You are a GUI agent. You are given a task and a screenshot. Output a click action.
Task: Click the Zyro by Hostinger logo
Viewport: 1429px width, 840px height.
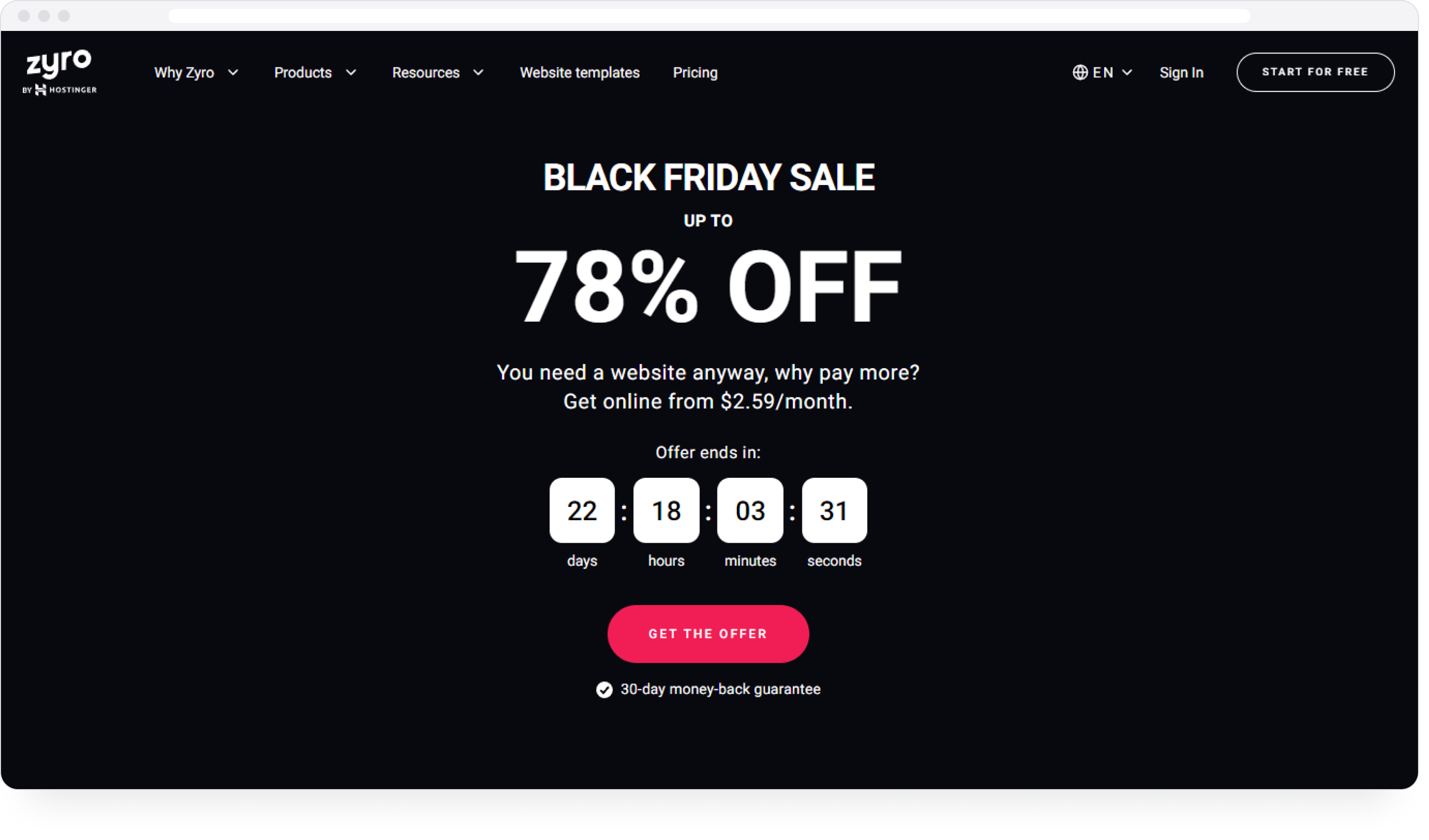[x=59, y=72]
